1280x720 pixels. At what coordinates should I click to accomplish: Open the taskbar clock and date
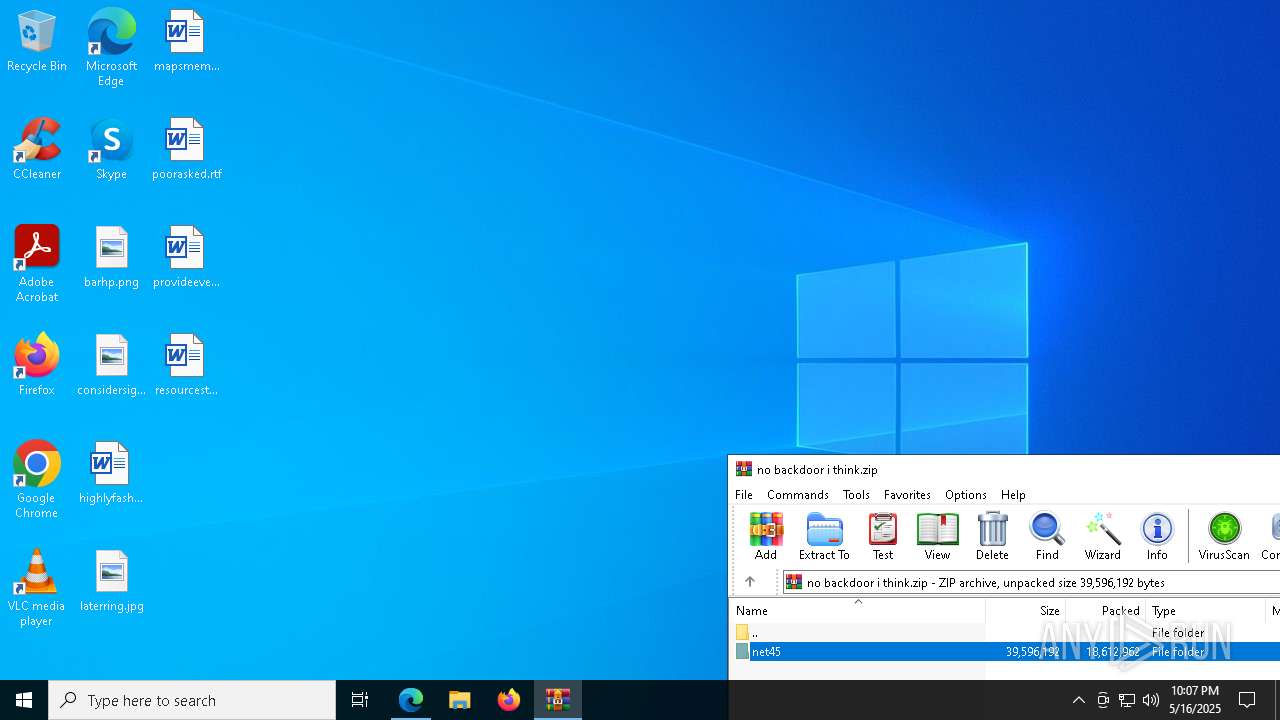coord(1195,700)
